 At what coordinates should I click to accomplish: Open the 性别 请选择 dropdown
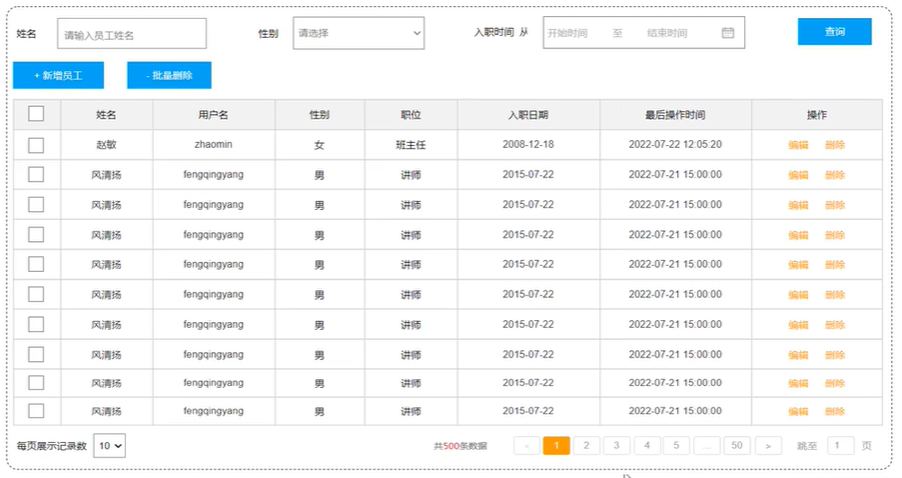tap(358, 33)
